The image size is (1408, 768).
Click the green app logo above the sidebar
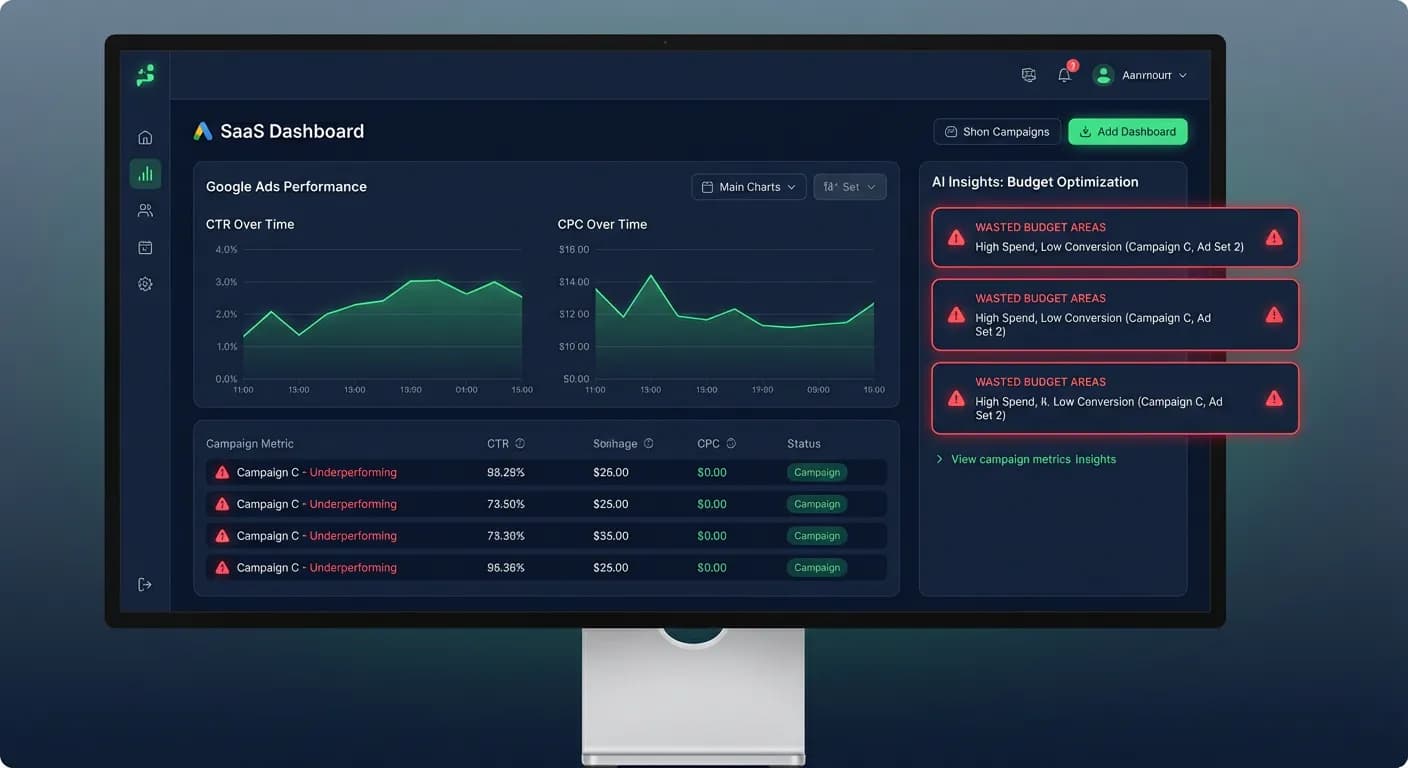tap(144, 75)
